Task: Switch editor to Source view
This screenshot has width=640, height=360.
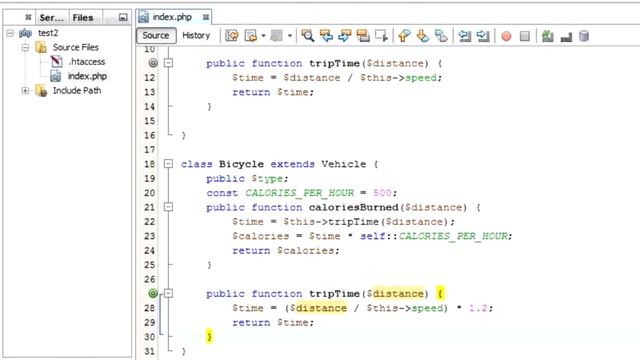Action: pos(156,36)
